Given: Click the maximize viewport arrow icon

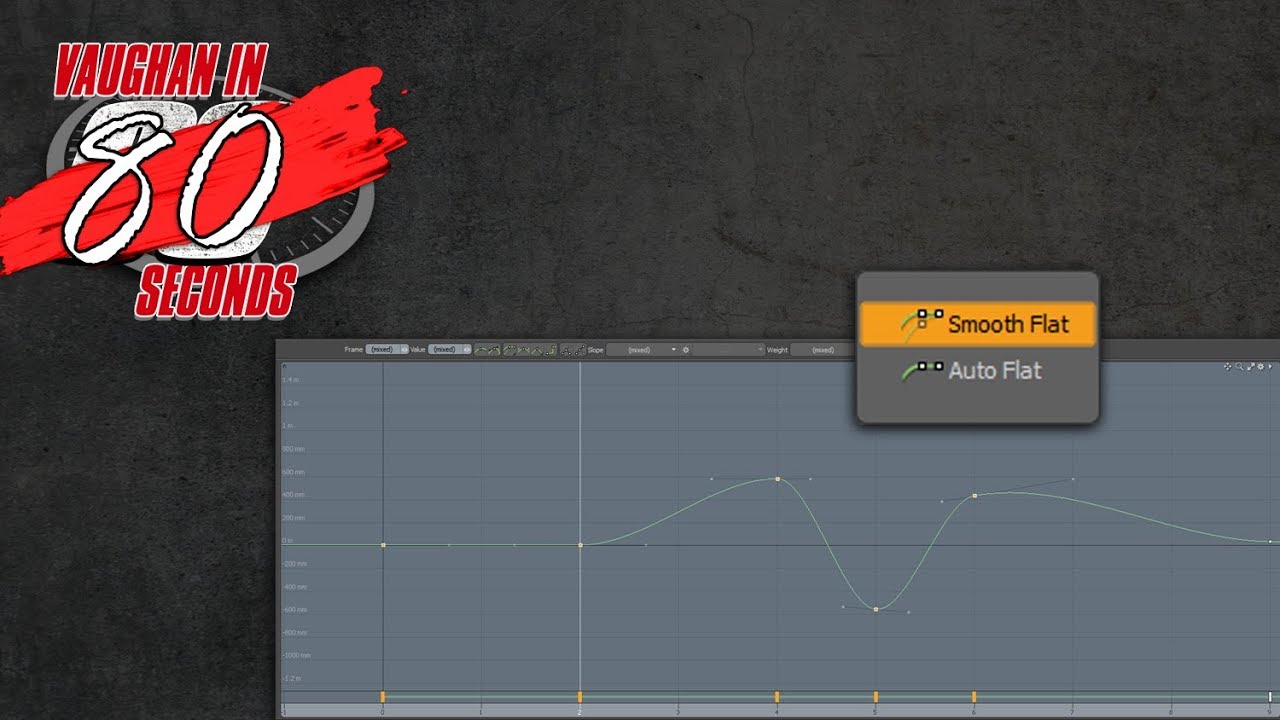Looking at the screenshot, I should 1251,367.
